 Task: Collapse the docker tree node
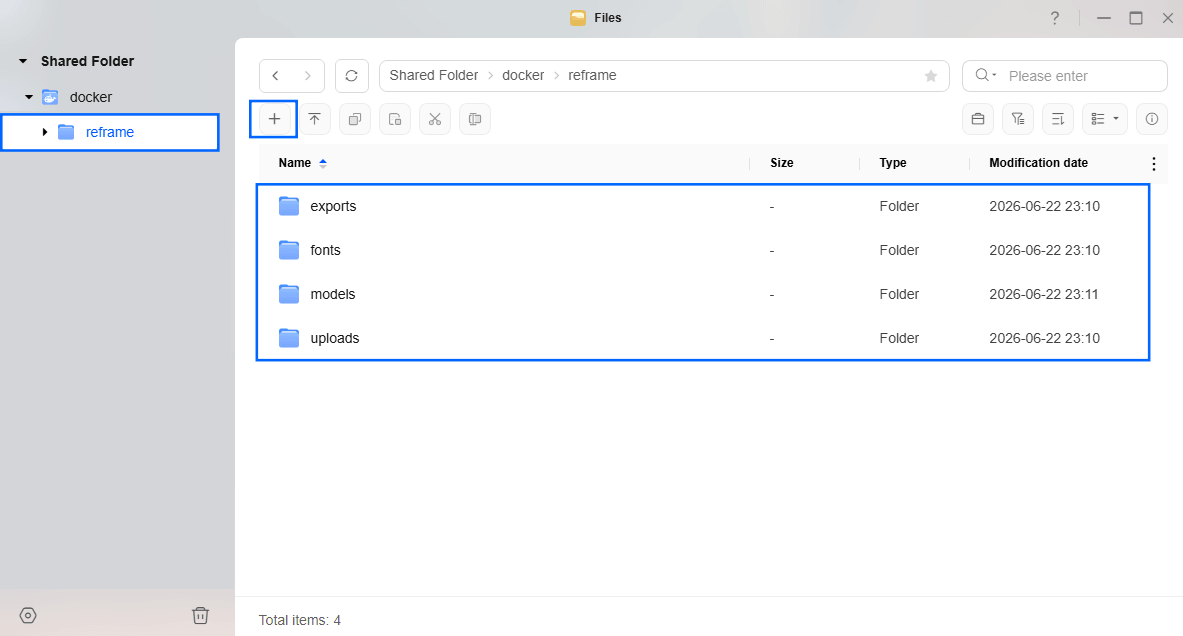pos(29,97)
